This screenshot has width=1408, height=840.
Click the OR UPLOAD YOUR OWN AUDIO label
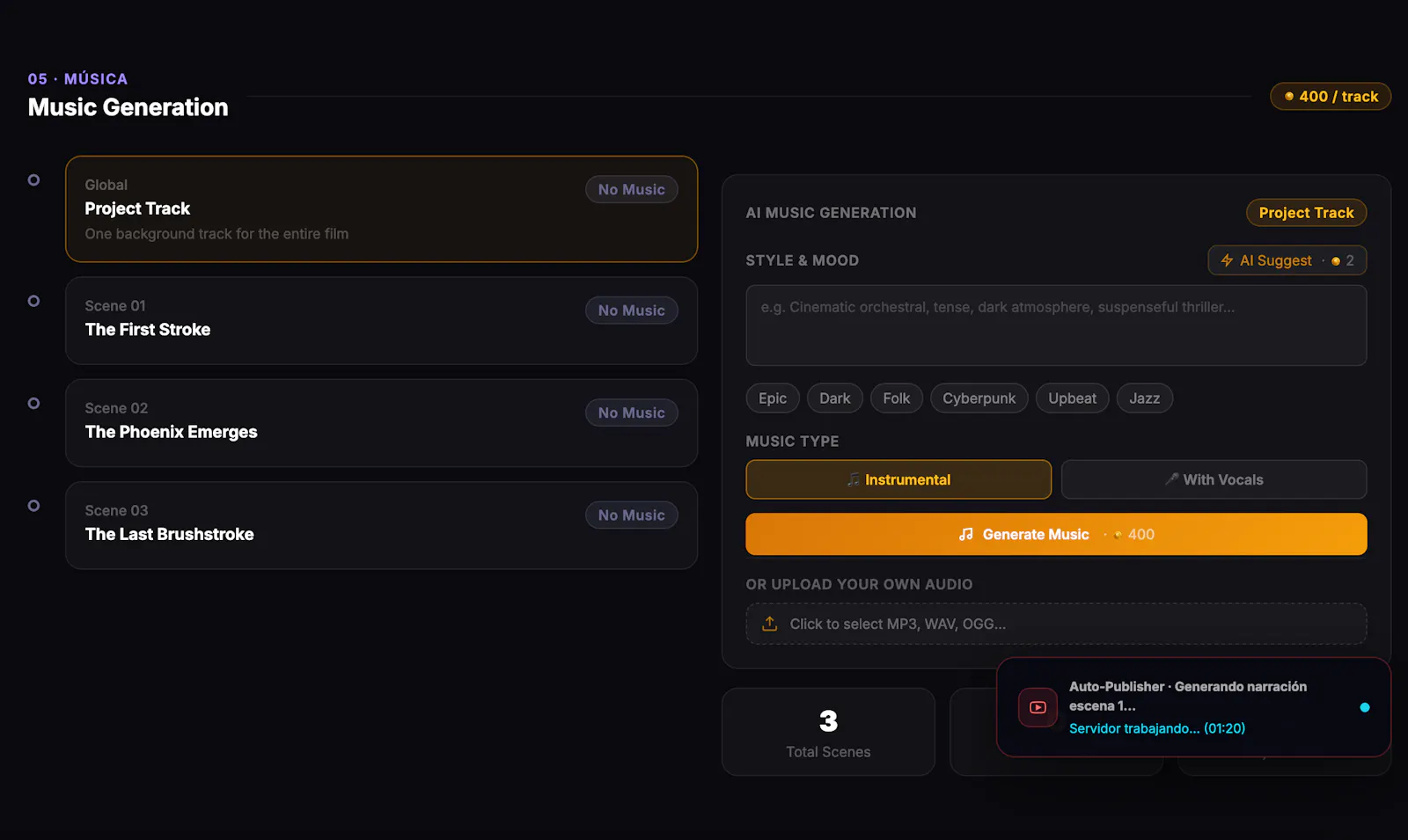pos(859,584)
